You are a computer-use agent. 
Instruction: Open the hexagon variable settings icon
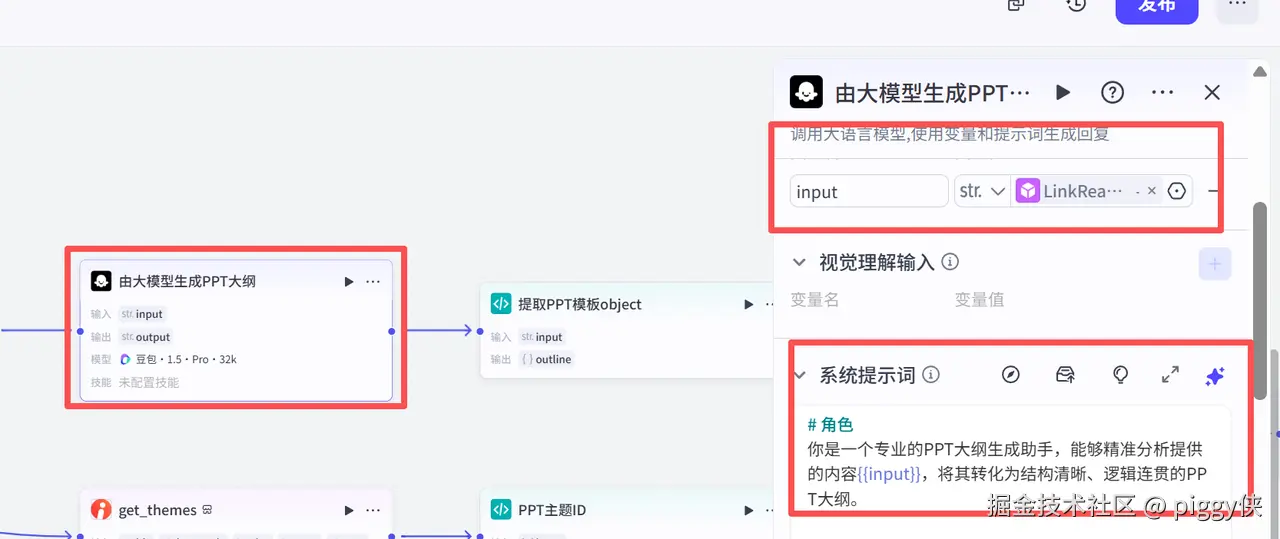(1177, 191)
